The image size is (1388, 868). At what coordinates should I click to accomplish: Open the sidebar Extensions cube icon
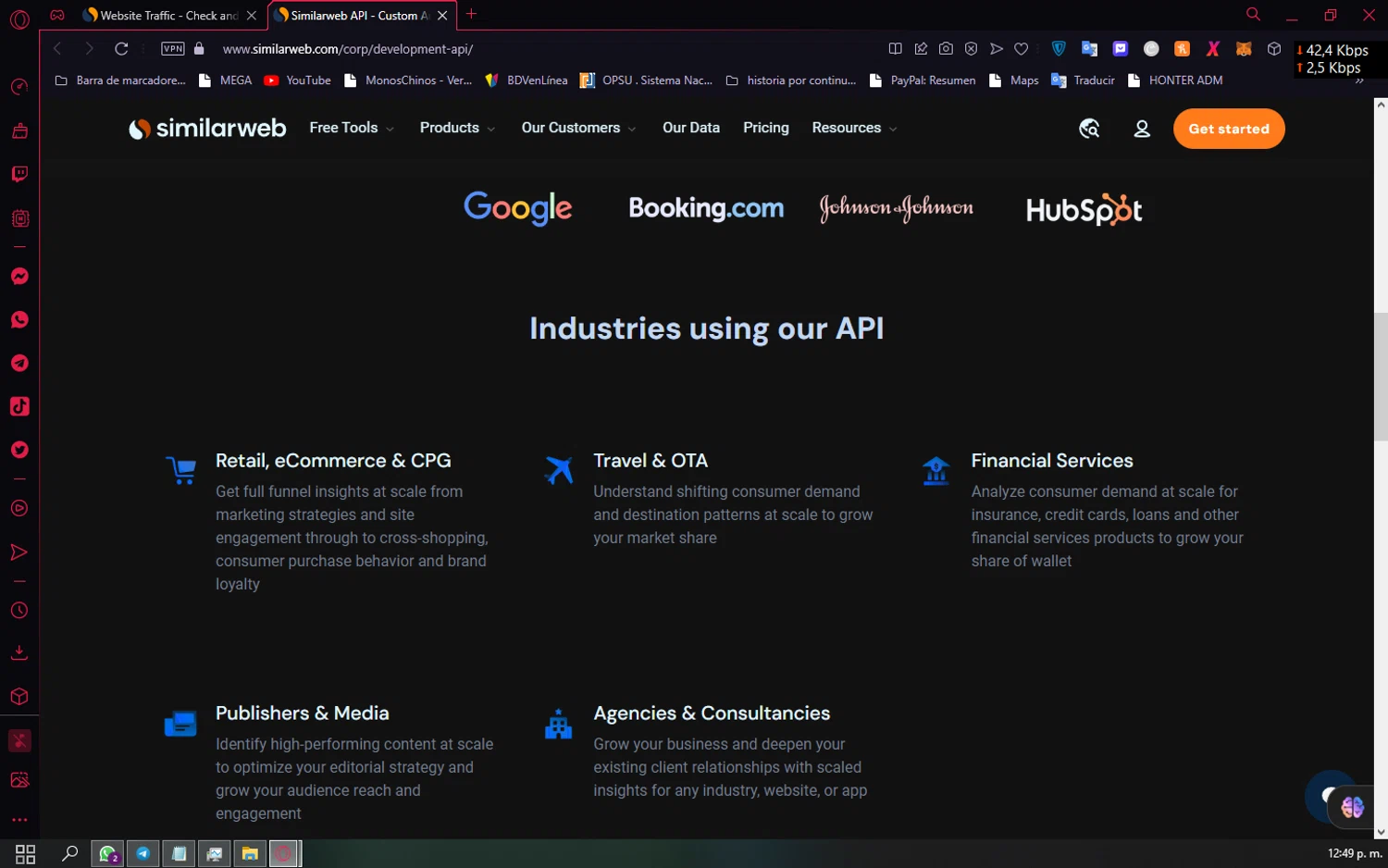(19, 697)
